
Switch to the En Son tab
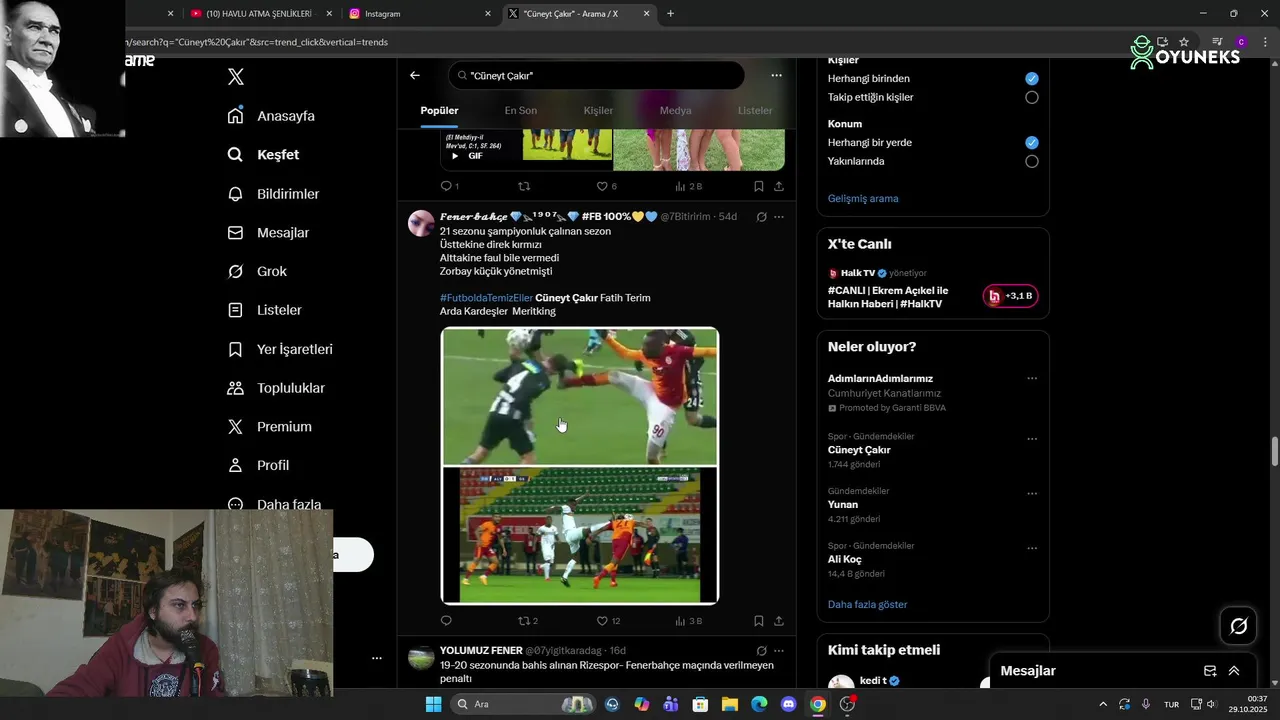click(520, 111)
